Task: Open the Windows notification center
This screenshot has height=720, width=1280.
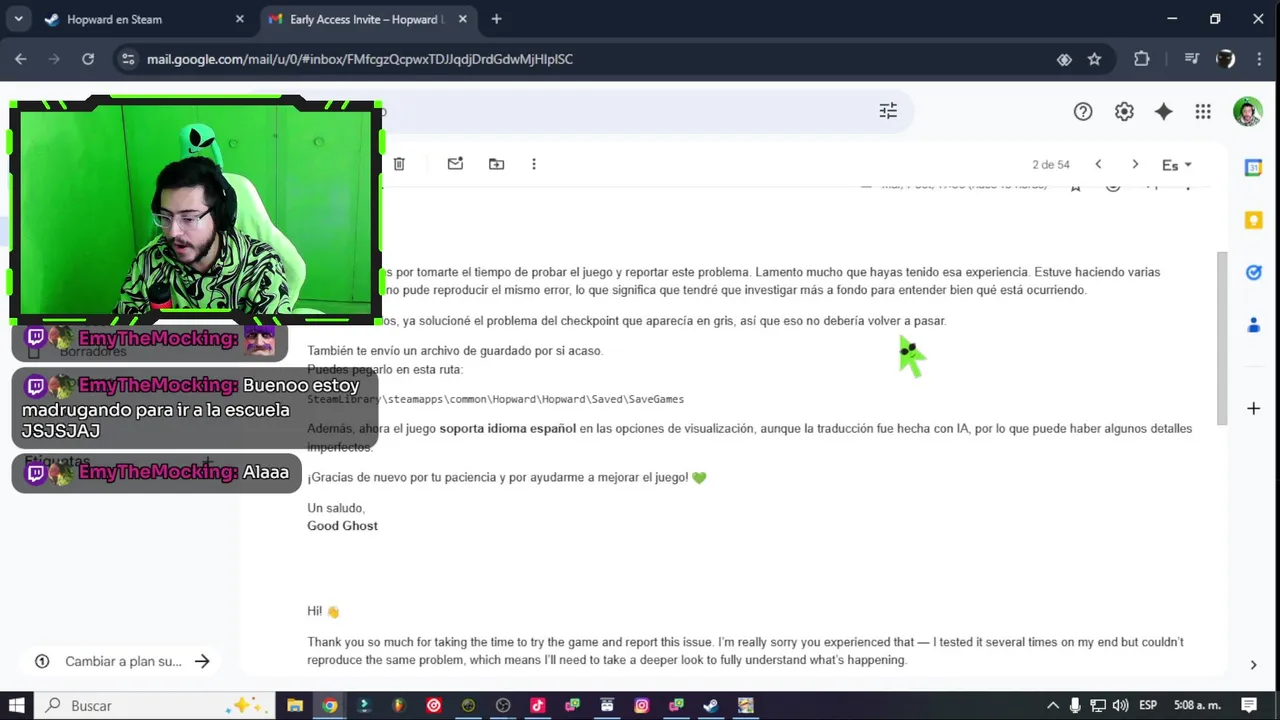Action: click(x=1248, y=705)
